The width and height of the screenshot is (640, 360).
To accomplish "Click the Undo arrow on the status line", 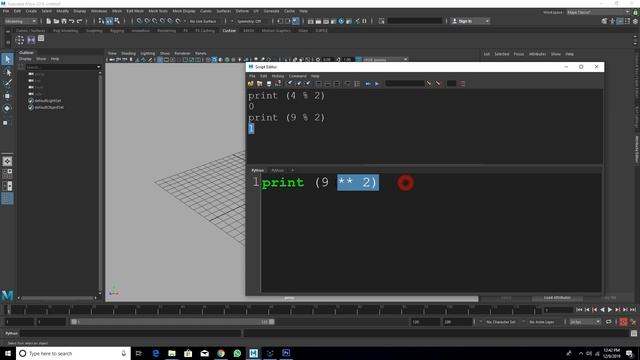I will click(71, 21).
